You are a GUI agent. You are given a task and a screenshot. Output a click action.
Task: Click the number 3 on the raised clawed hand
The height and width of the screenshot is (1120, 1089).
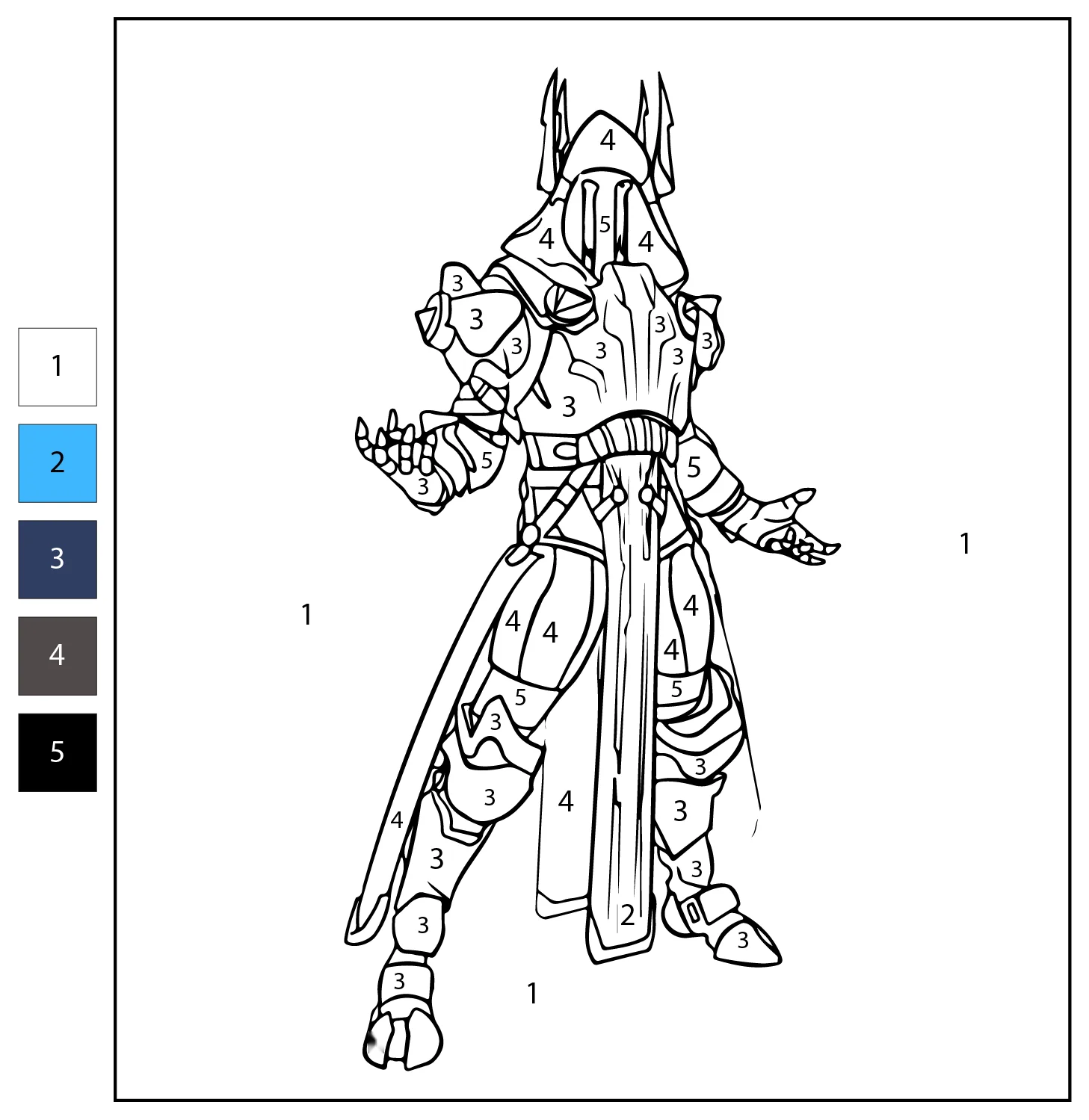pyautogui.click(x=423, y=487)
